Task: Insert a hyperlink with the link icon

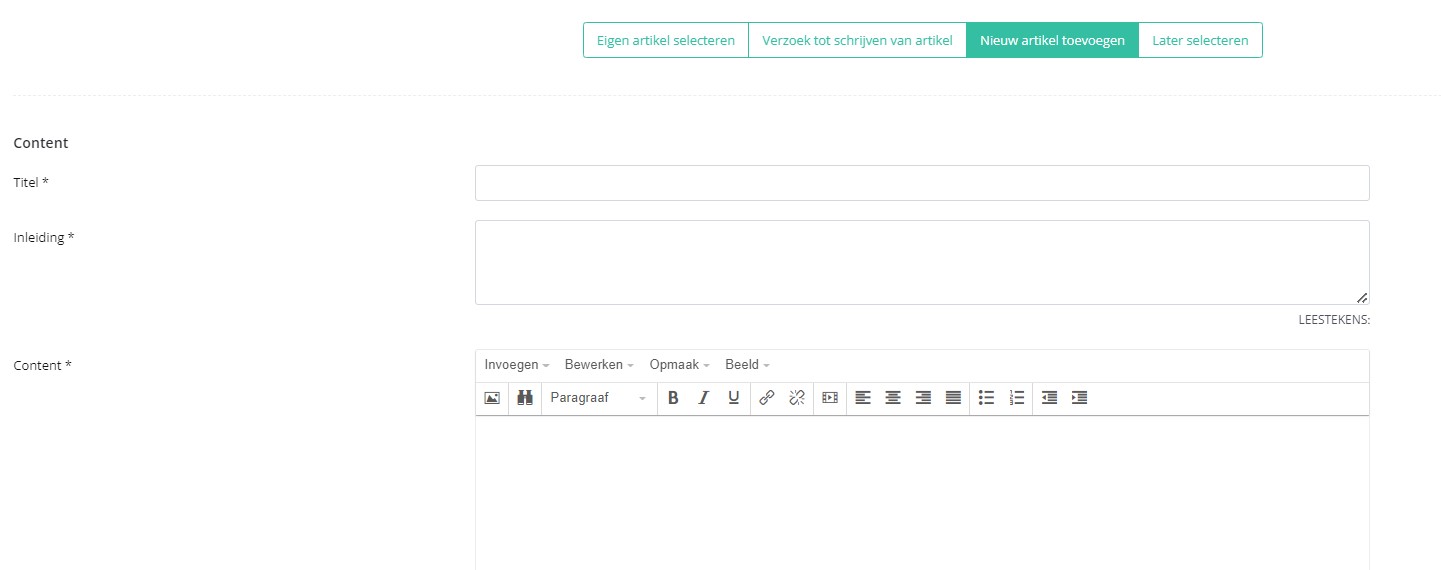Action: pos(767,398)
